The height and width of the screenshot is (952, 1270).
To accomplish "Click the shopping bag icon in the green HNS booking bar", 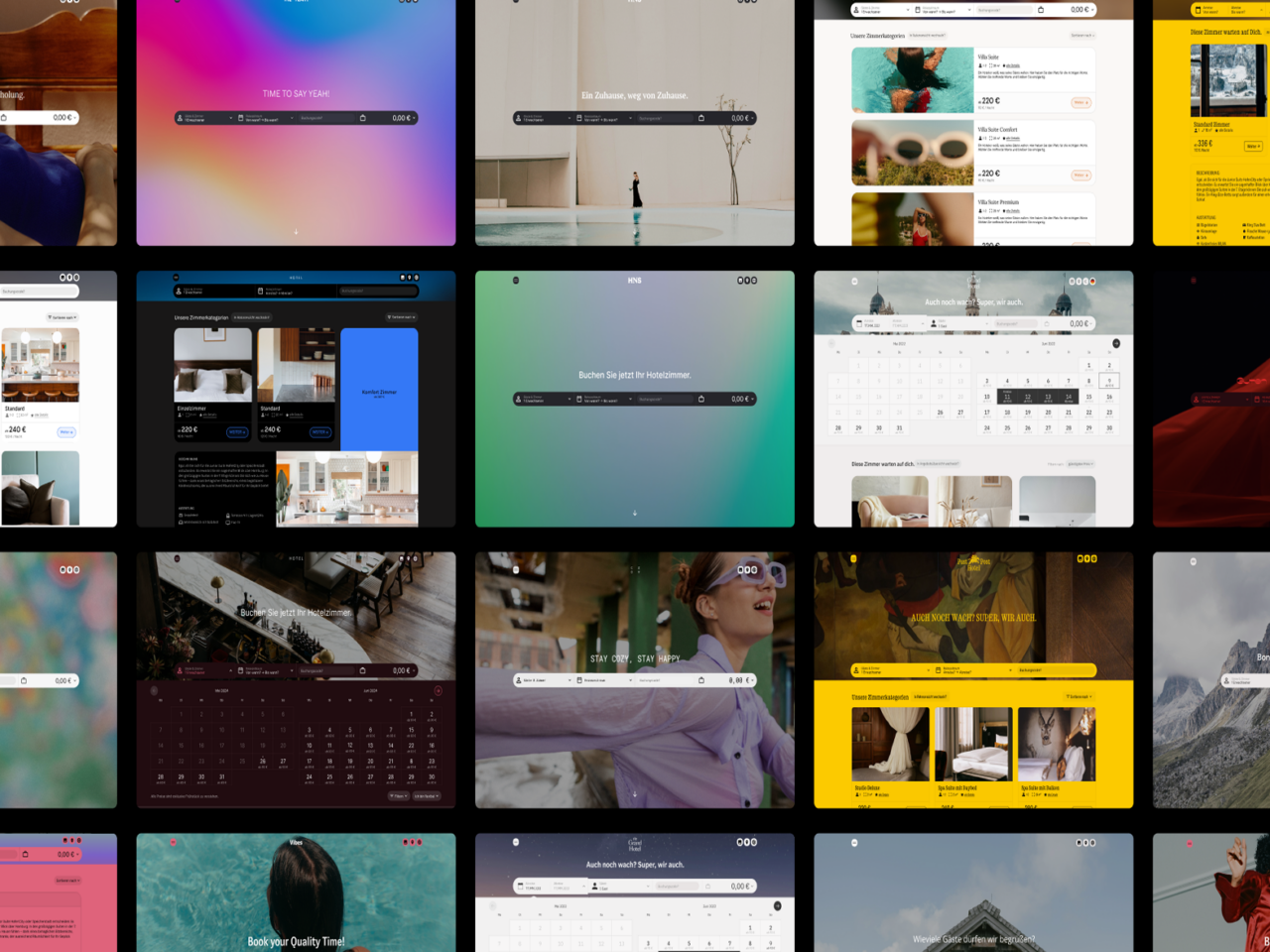I will (701, 399).
